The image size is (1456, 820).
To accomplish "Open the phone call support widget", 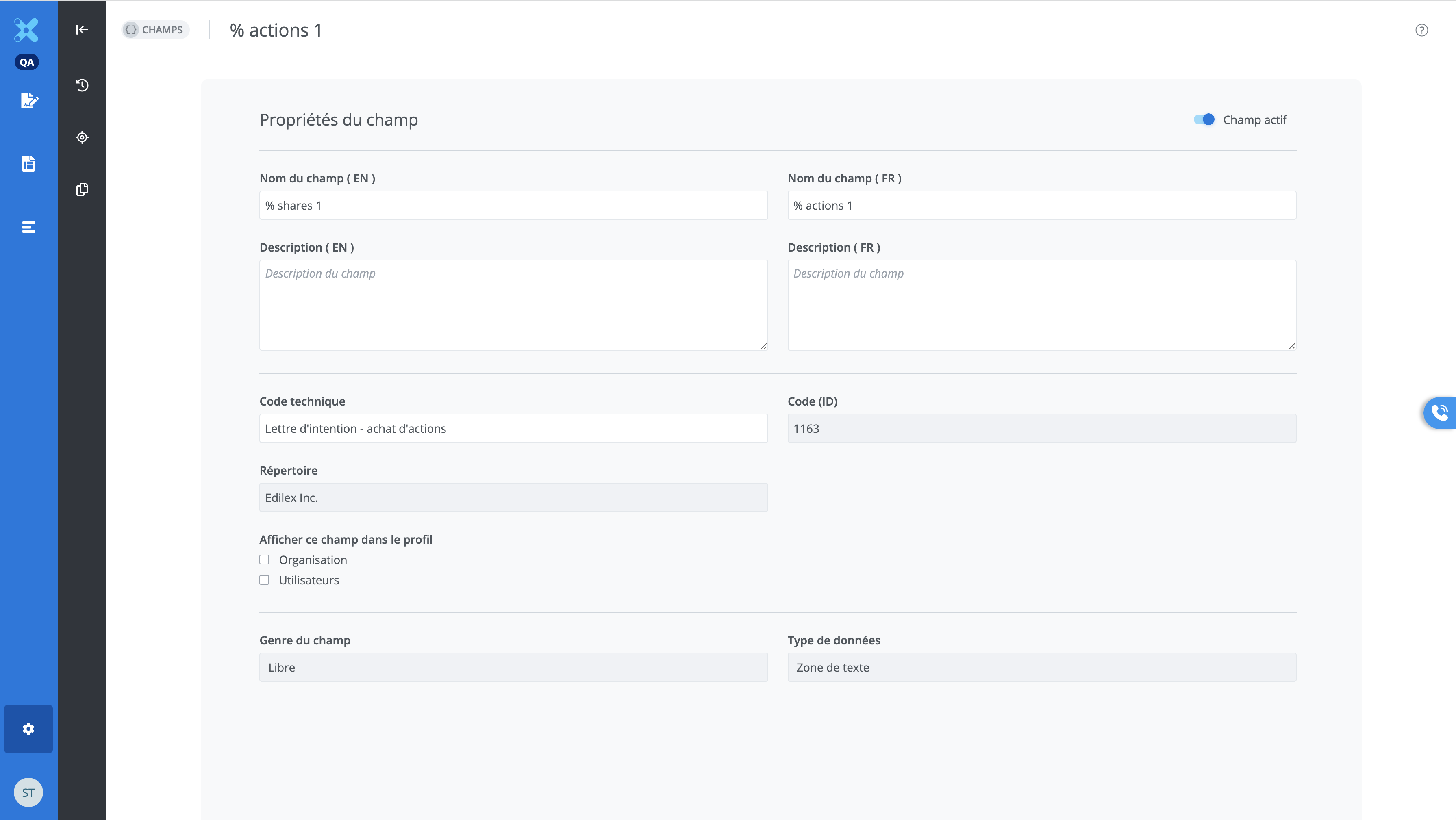I will coord(1440,412).
